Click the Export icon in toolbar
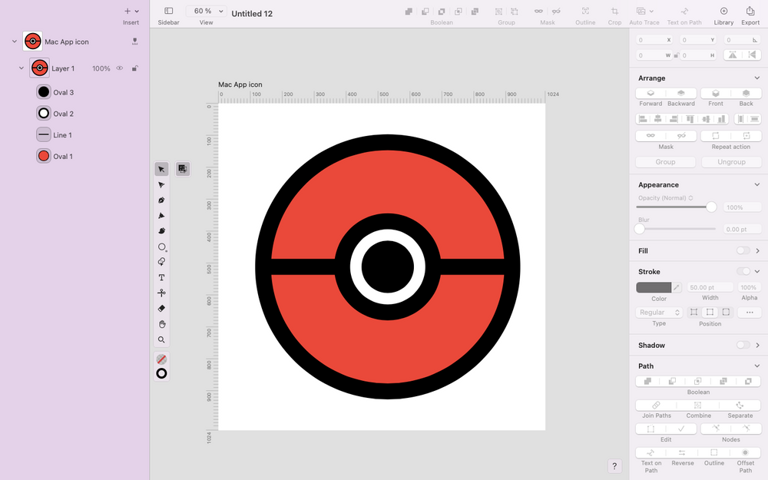This screenshot has height=480, width=768. click(x=750, y=11)
